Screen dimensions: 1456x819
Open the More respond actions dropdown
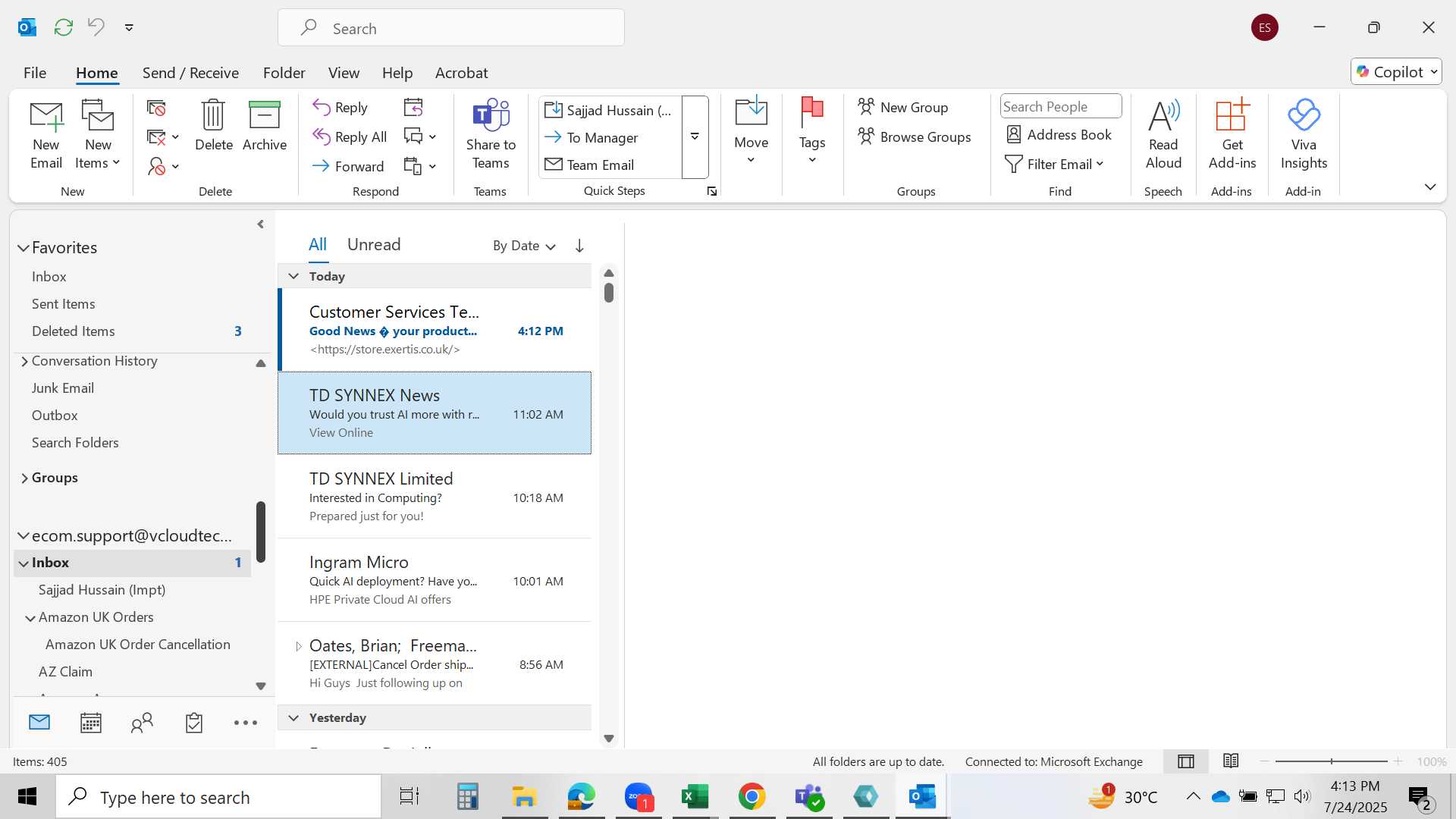(432, 166)
